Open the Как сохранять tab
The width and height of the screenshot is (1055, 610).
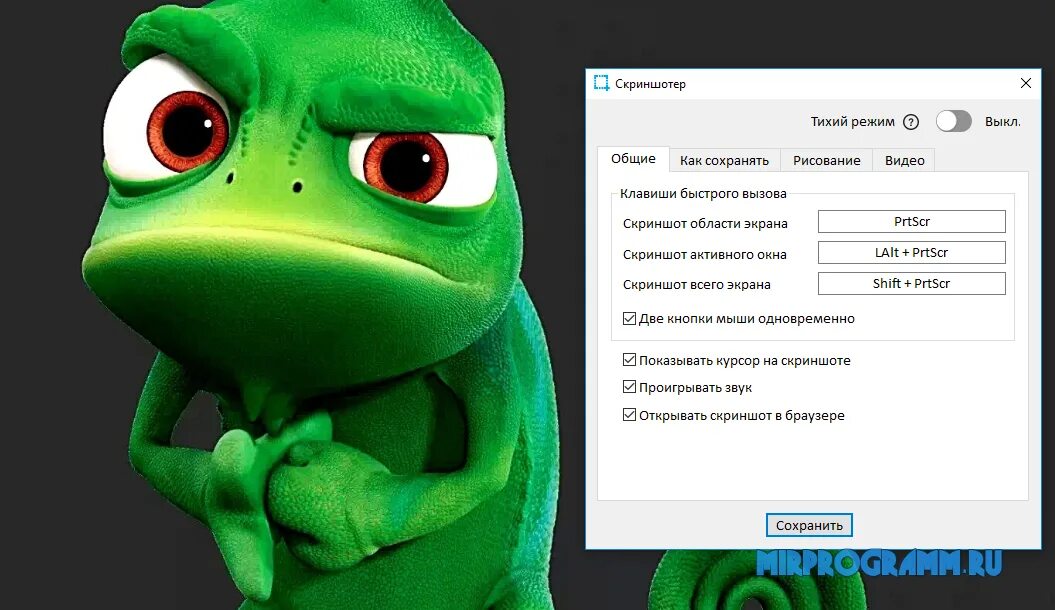724,160
